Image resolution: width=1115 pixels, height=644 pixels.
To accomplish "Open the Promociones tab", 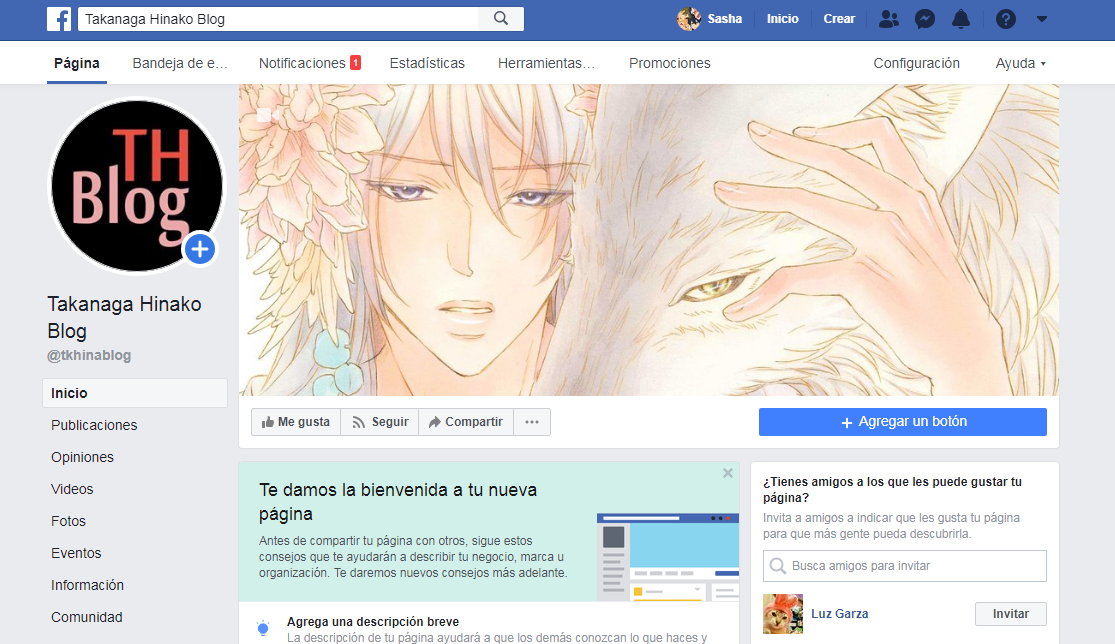I will pyautogui.click(x=670, y=63).
